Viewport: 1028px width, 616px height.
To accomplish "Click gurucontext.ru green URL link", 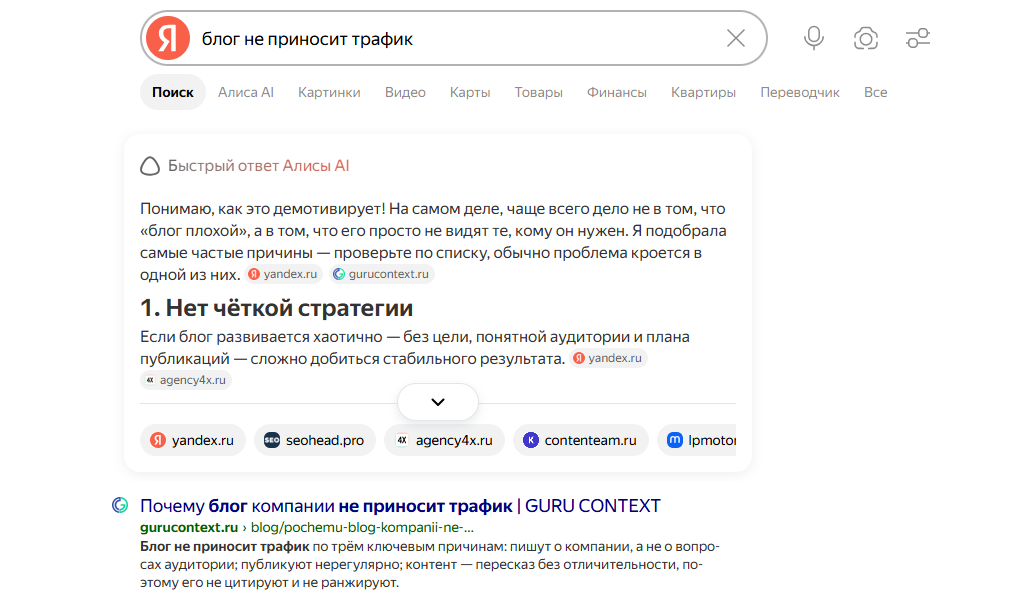I will coord(189,528).
